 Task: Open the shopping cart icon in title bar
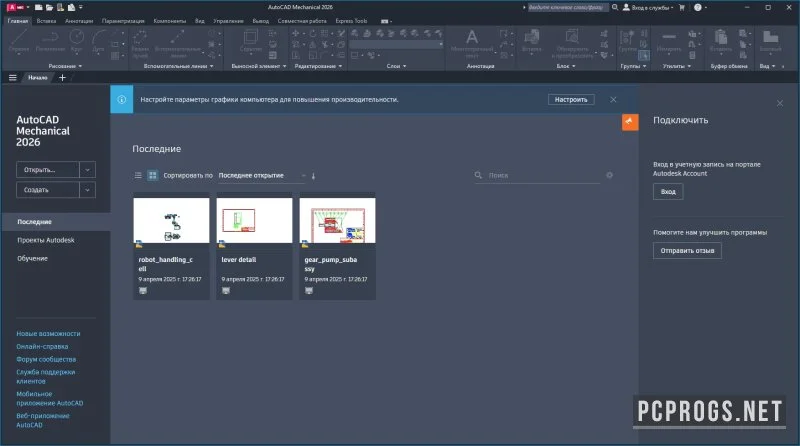[682, 7]
